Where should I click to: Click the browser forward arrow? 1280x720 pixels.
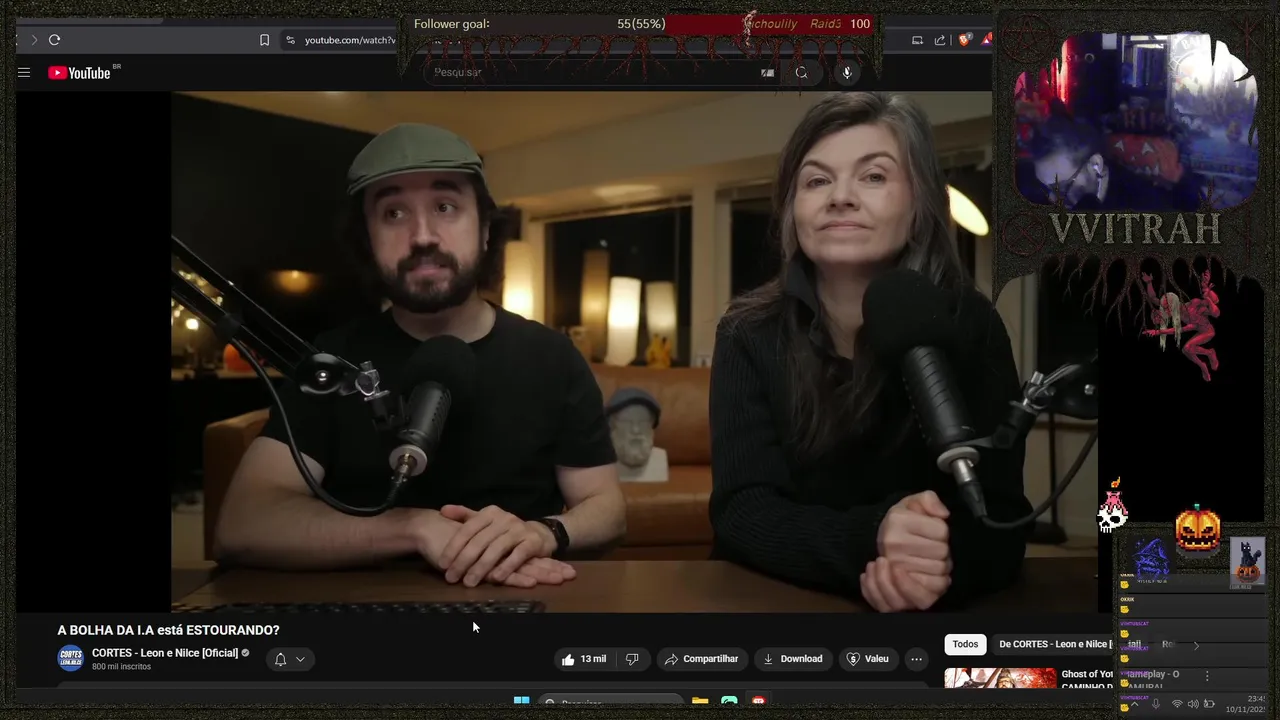pyautogui.click(x=33, y=40)
